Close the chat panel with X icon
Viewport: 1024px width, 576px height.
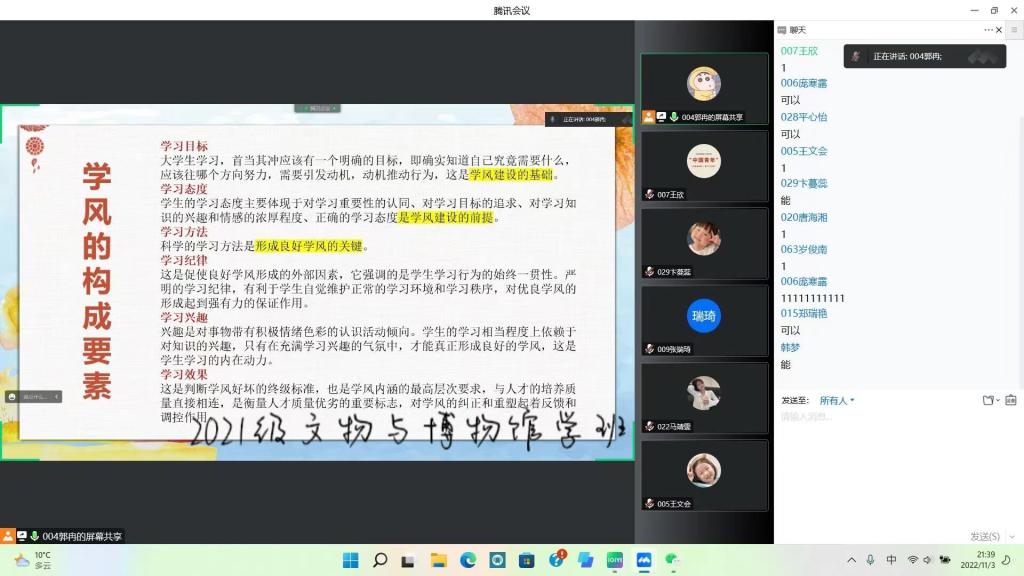(999, 30)
